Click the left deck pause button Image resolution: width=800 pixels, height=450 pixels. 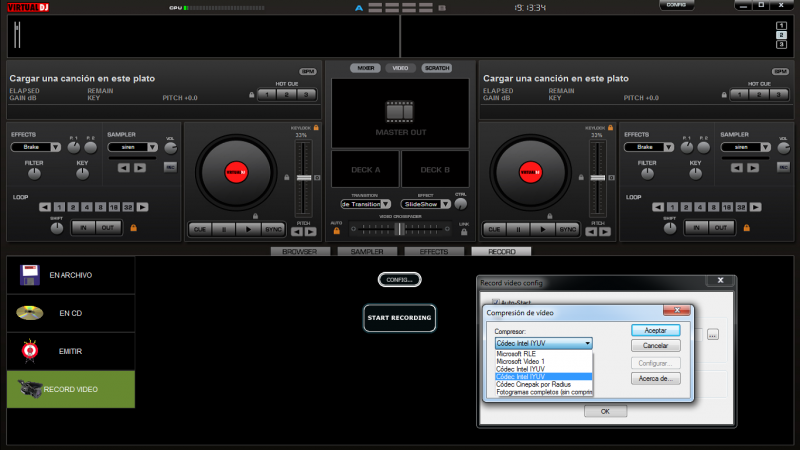[x=224, y=230]
